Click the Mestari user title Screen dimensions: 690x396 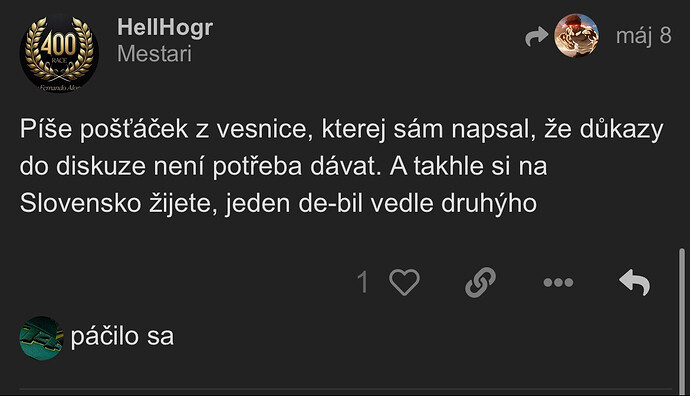[154, 54]
